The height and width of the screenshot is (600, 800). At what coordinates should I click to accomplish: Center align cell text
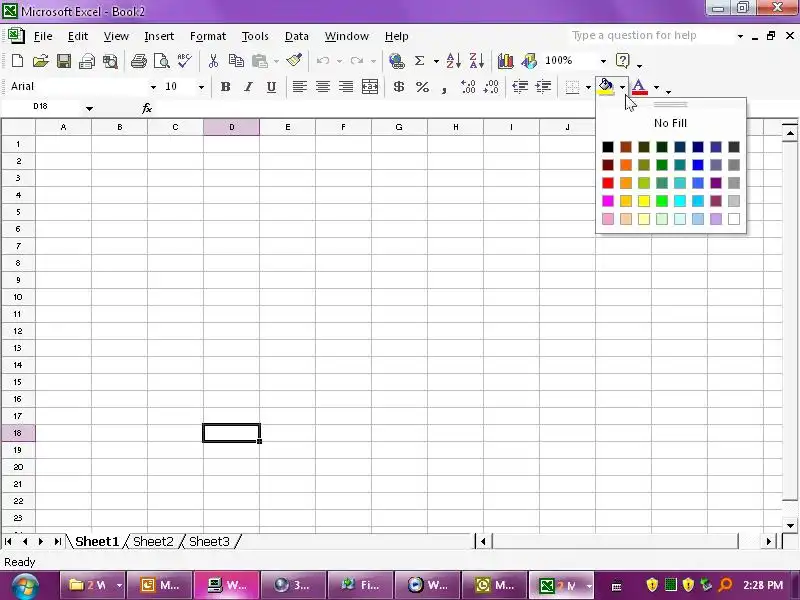(x=322, y=87)
